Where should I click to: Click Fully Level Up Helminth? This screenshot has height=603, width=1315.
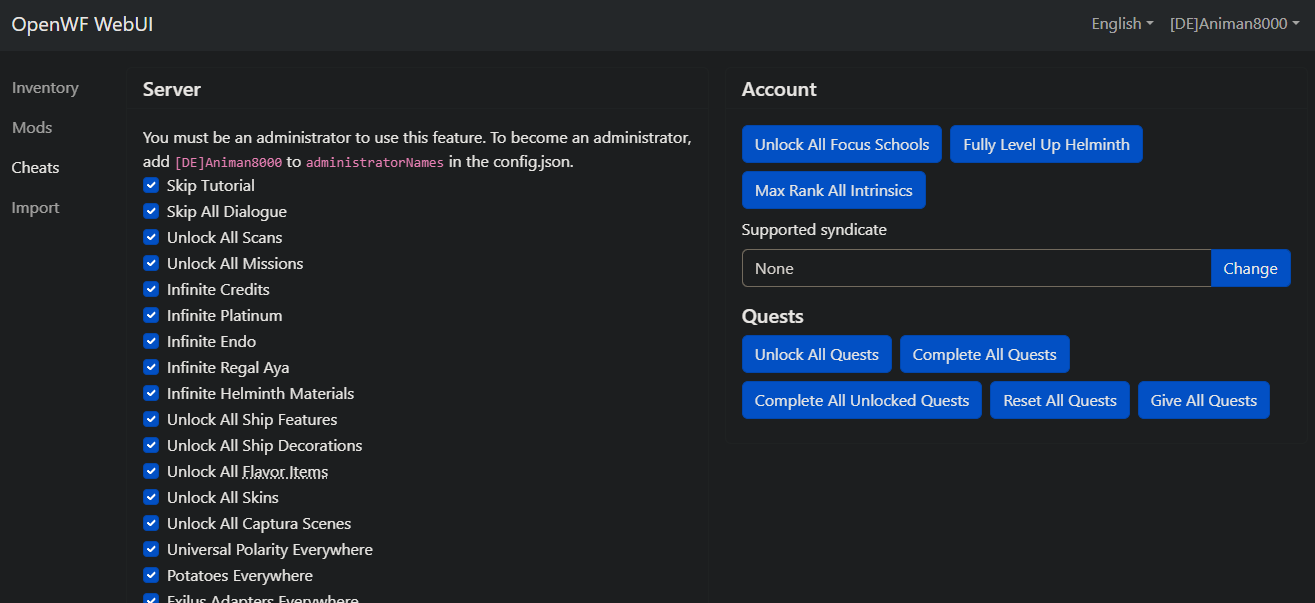(x=1046, y=145)
